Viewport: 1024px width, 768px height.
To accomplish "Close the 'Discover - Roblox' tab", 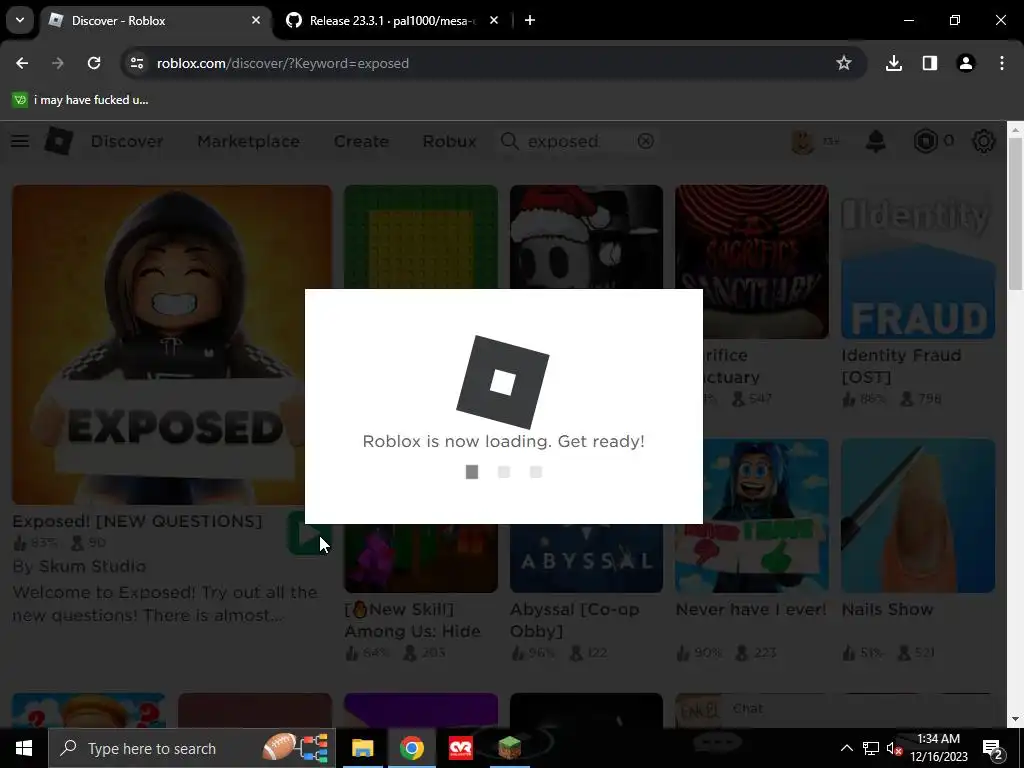I will click(x=256, y=20).
